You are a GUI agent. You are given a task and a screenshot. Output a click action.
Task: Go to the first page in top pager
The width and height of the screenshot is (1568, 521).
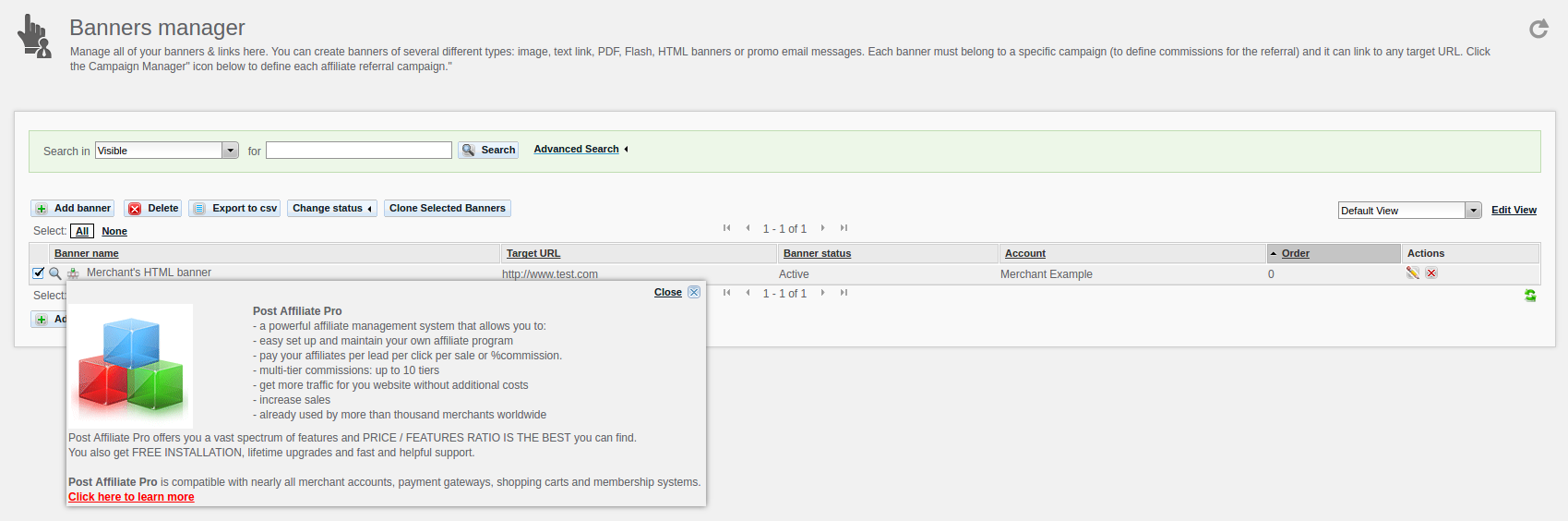click(726, 228)
